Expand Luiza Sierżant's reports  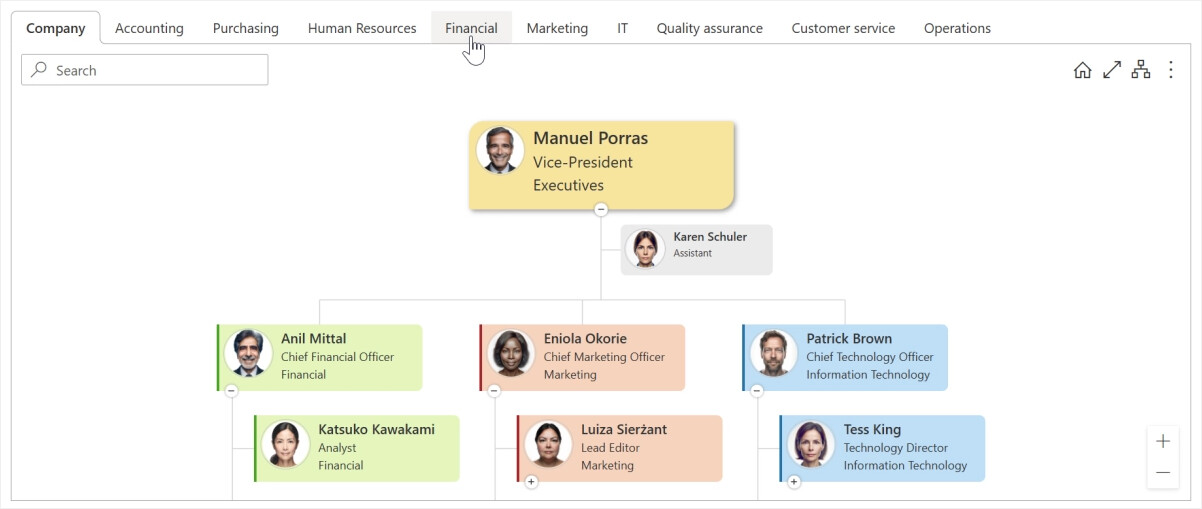pyautogui.click(x=531, y=482)
